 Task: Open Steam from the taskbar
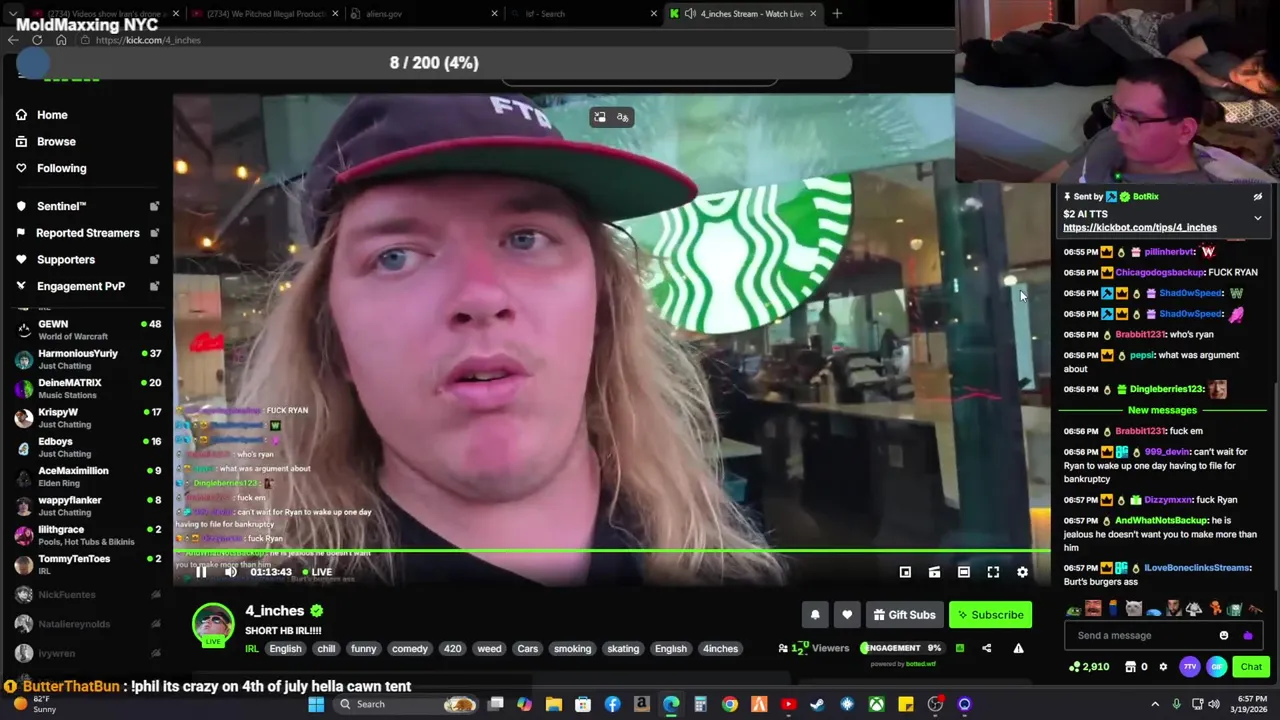point(817,704)
